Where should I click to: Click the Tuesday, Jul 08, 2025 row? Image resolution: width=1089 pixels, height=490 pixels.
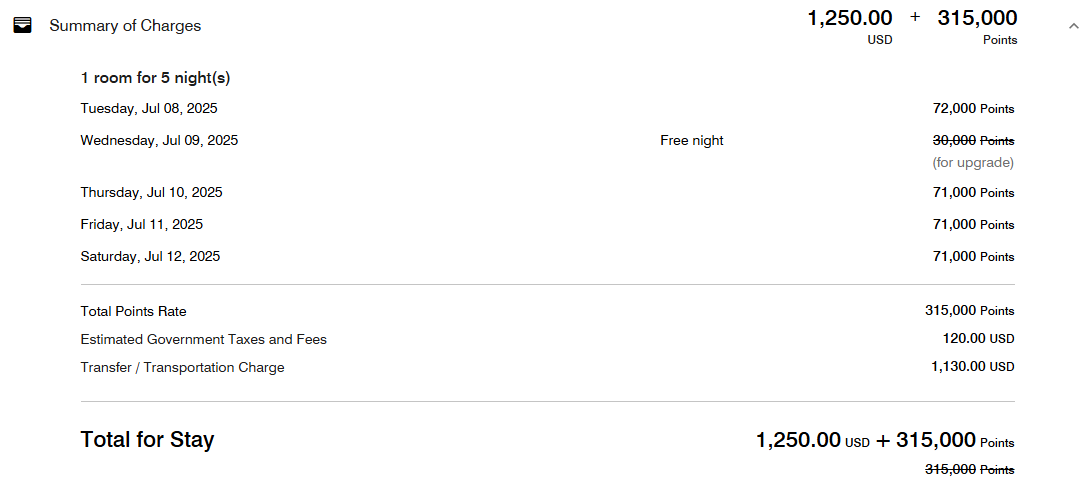coord(149,108)
